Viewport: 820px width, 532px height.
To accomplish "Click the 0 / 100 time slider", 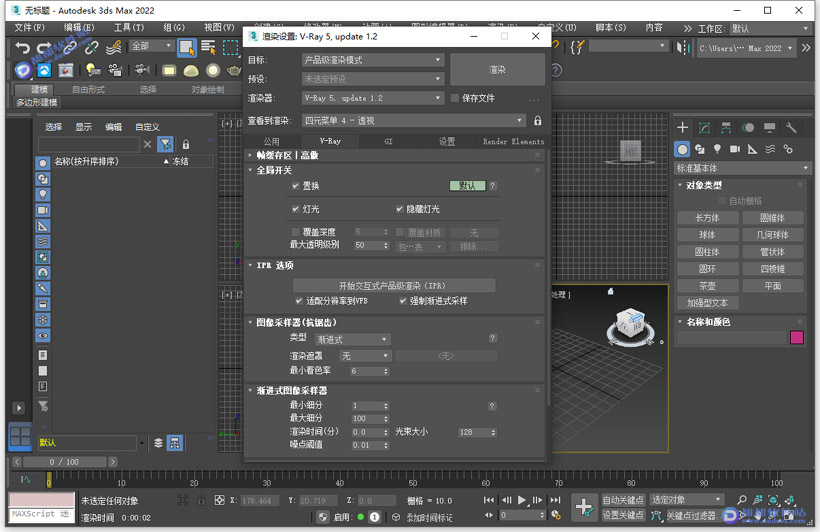I will (64, 462).
